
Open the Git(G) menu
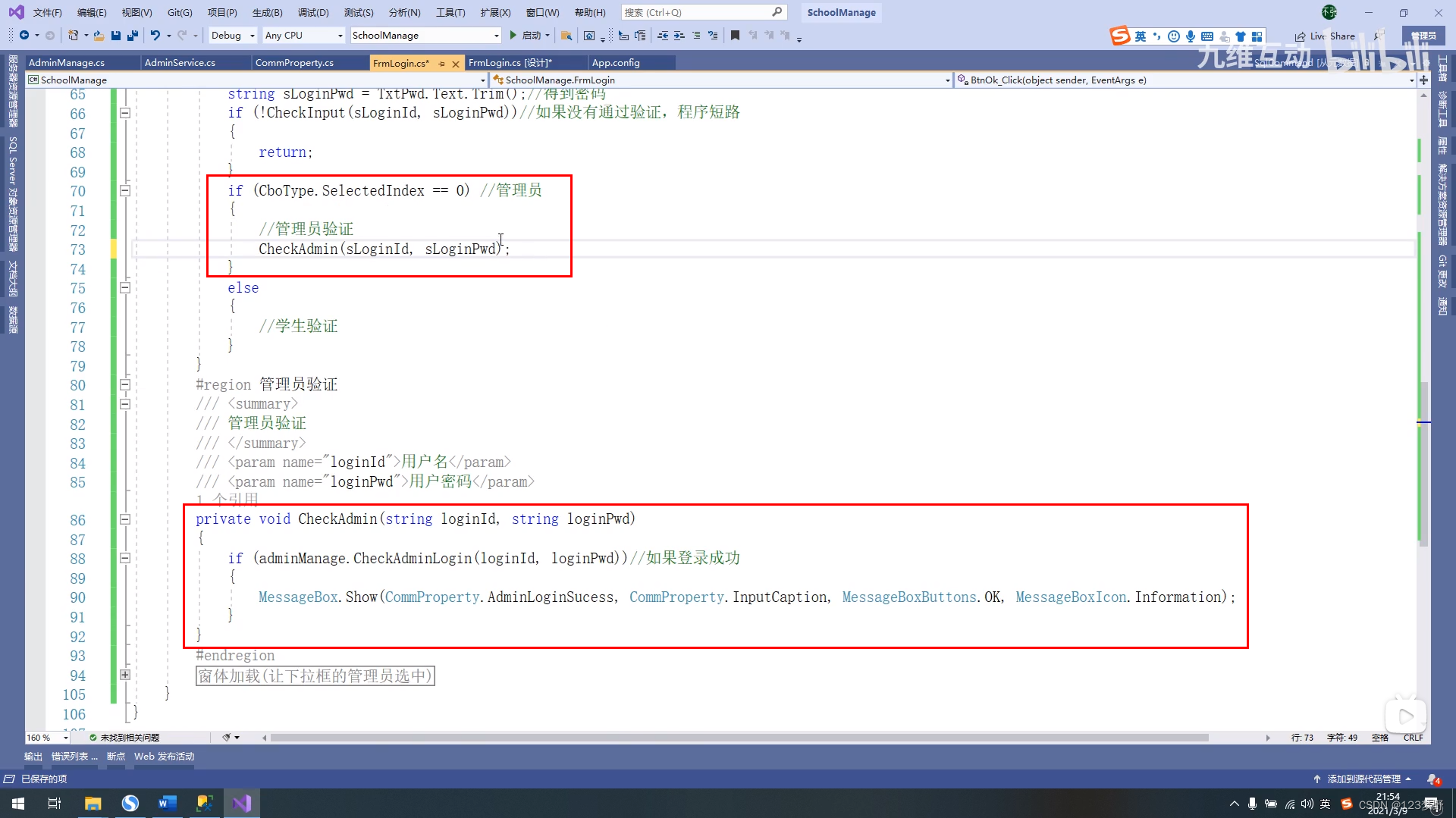coord(180,12)
